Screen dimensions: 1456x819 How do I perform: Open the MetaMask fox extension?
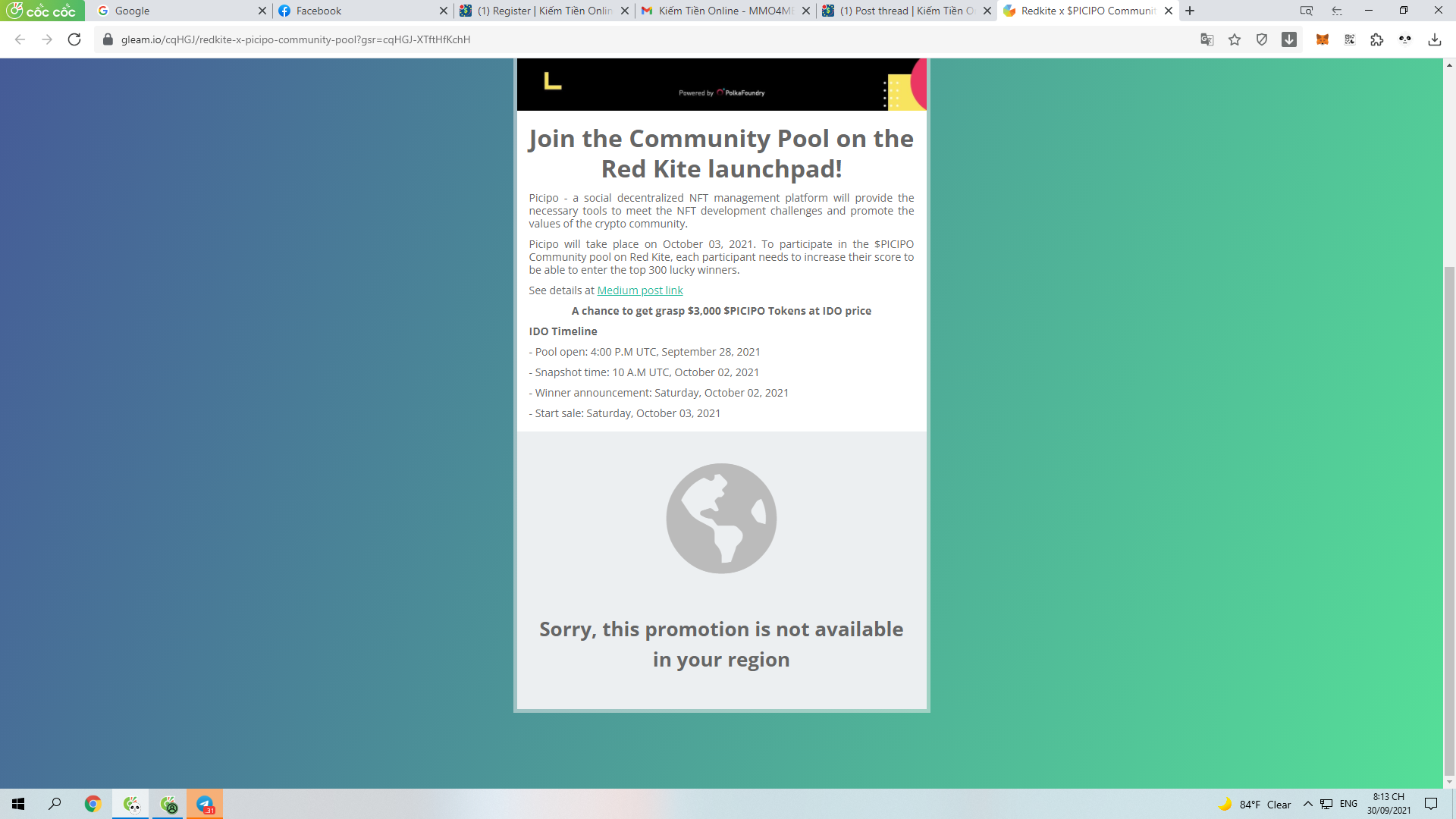tap(1322, 39)
